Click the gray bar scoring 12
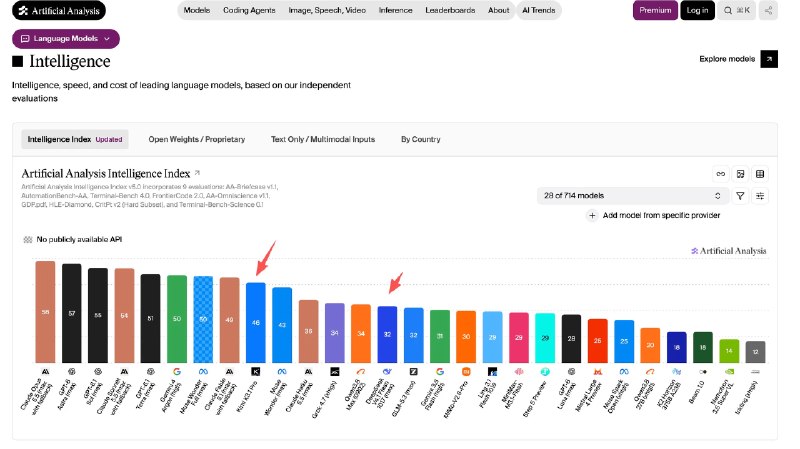 [756, 352]
